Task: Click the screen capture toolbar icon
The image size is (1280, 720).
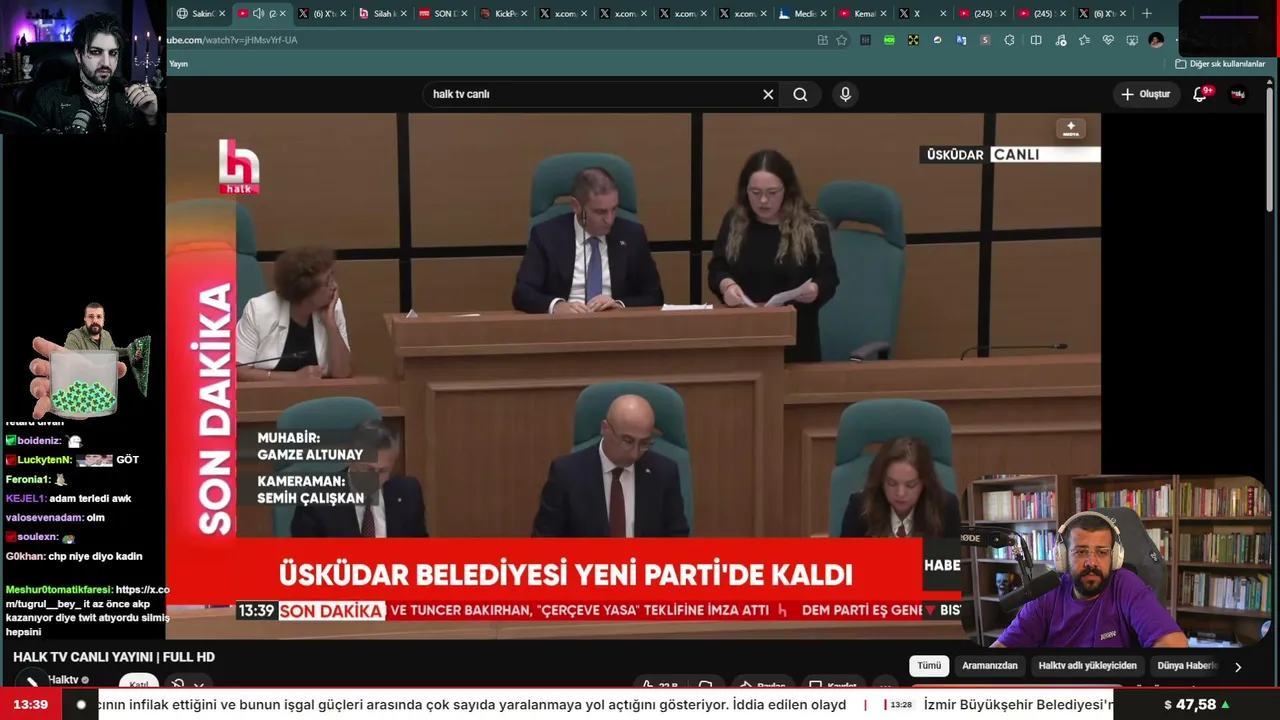Action: [x=1132, y=40]
